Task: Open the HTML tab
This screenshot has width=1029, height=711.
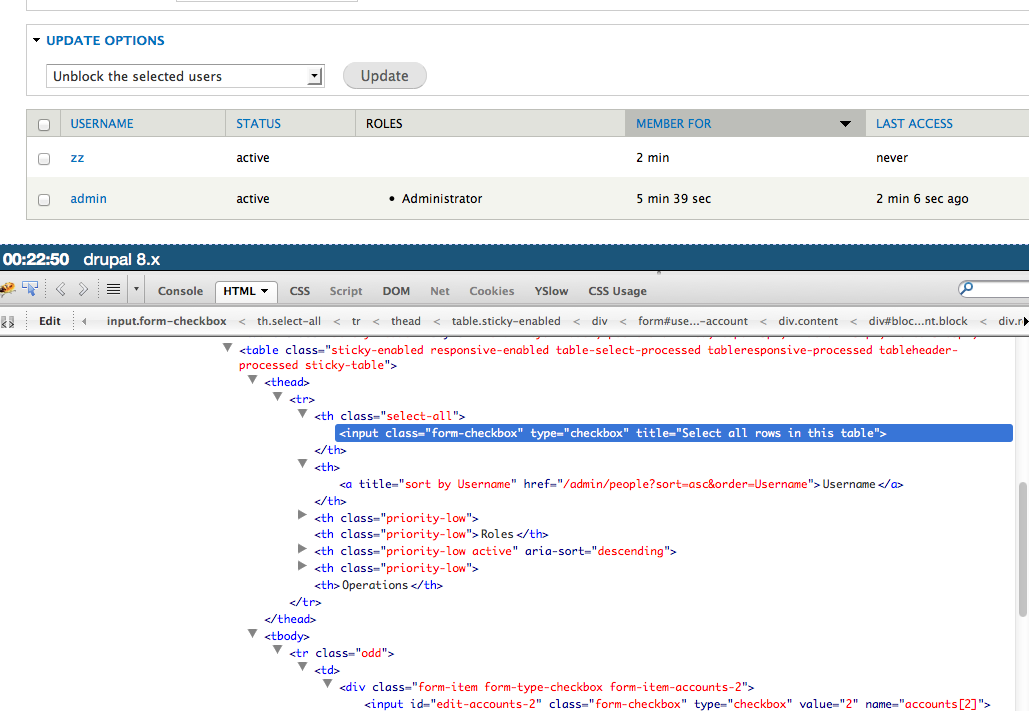Action: pos(246,291)
